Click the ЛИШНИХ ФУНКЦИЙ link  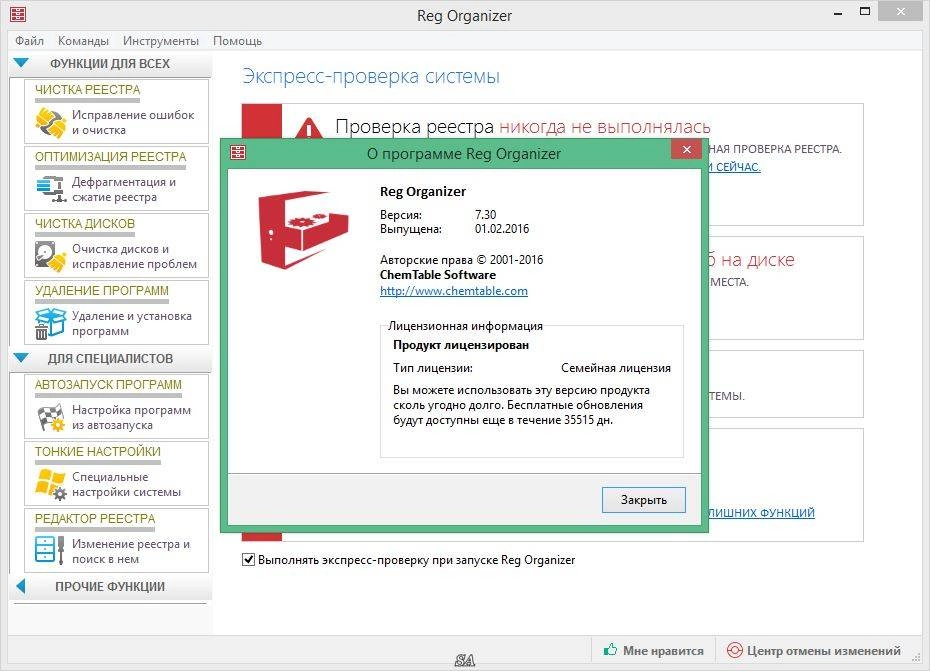(761, 512)
